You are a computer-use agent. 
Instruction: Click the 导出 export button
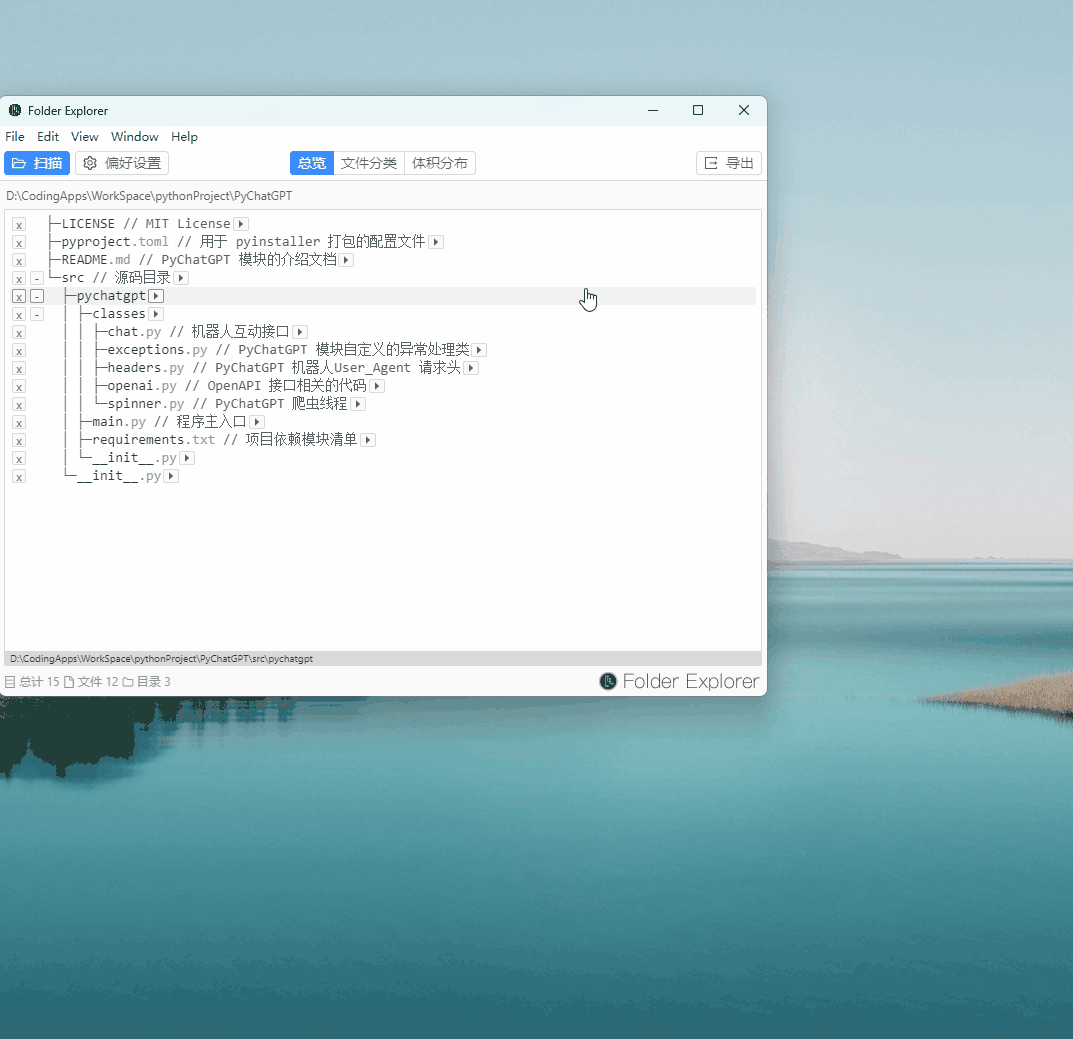tap(729, 163)
